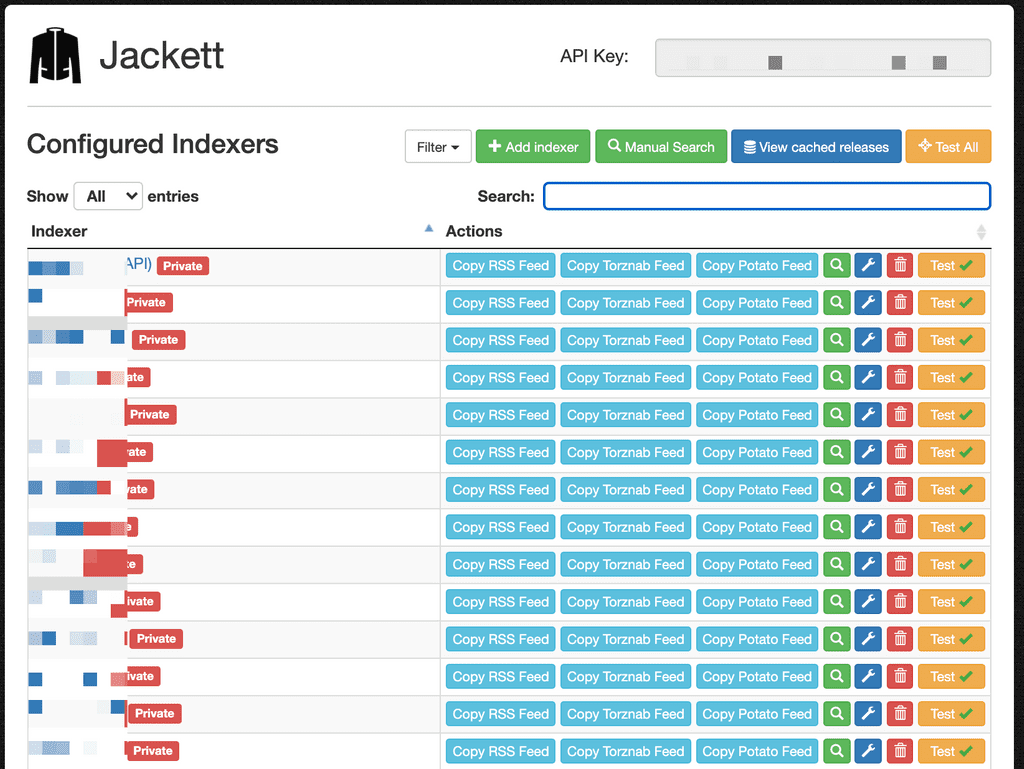The height and width of the screenshot is (769, 1024).
Task: Open the Filter dropdown
Action: pyautogui.click(x=438, y=147)
